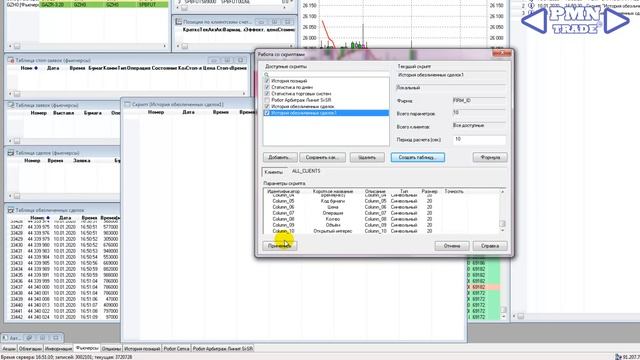The height and width of the screenshot is (360, 640).
Task: Toggle Статистика торговых систем checkbox
Action: coord(267,93)
